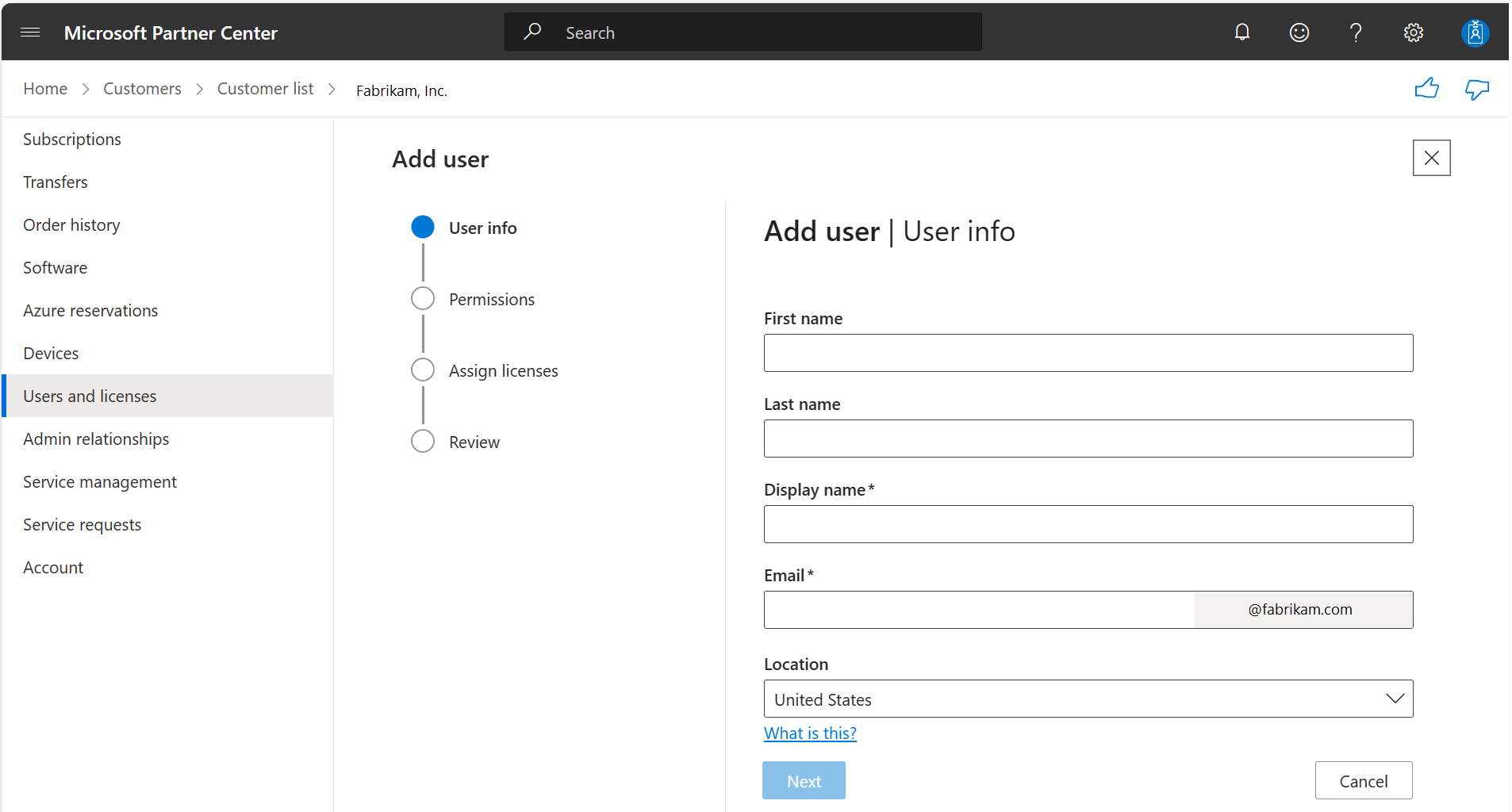Select the Review step circle
The width and height of the screenshot is (1512, 812).
(423, 441)
